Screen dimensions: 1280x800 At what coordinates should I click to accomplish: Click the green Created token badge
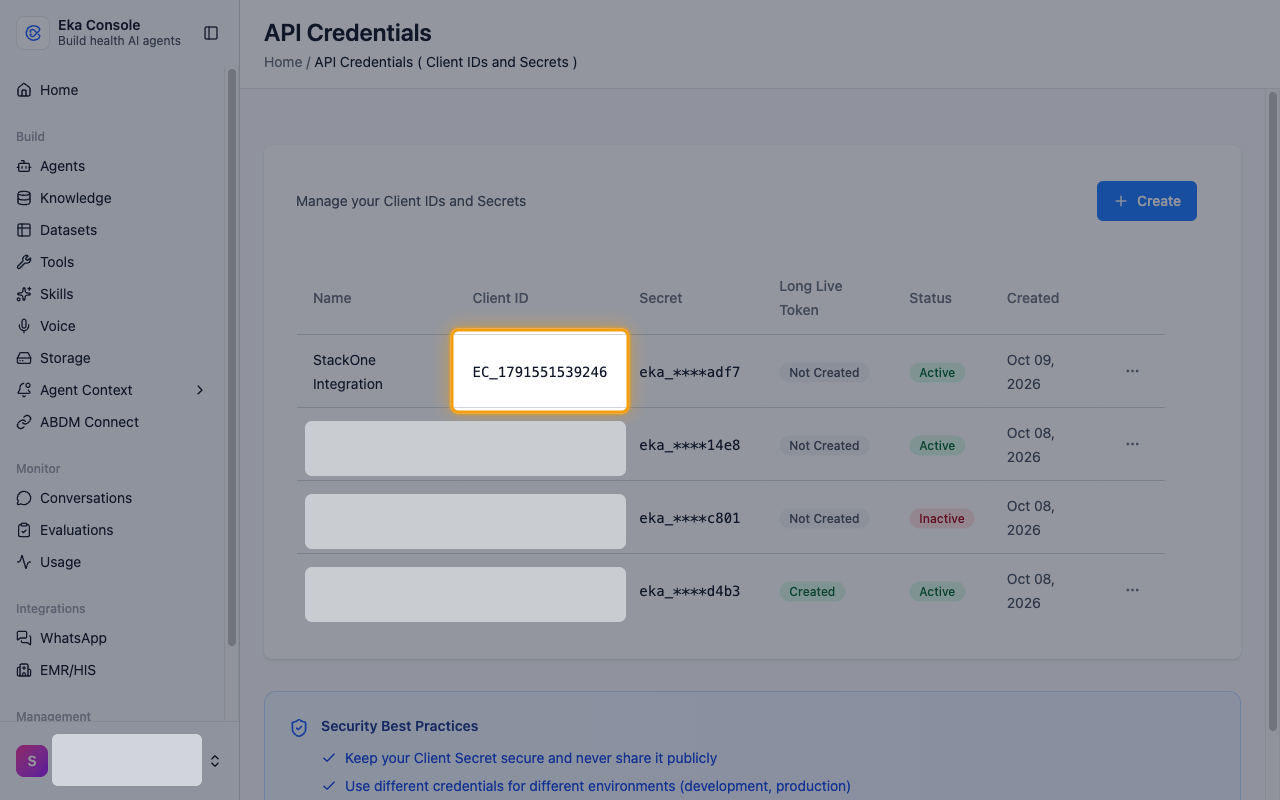pyautogui.click(x=812, y=592)
